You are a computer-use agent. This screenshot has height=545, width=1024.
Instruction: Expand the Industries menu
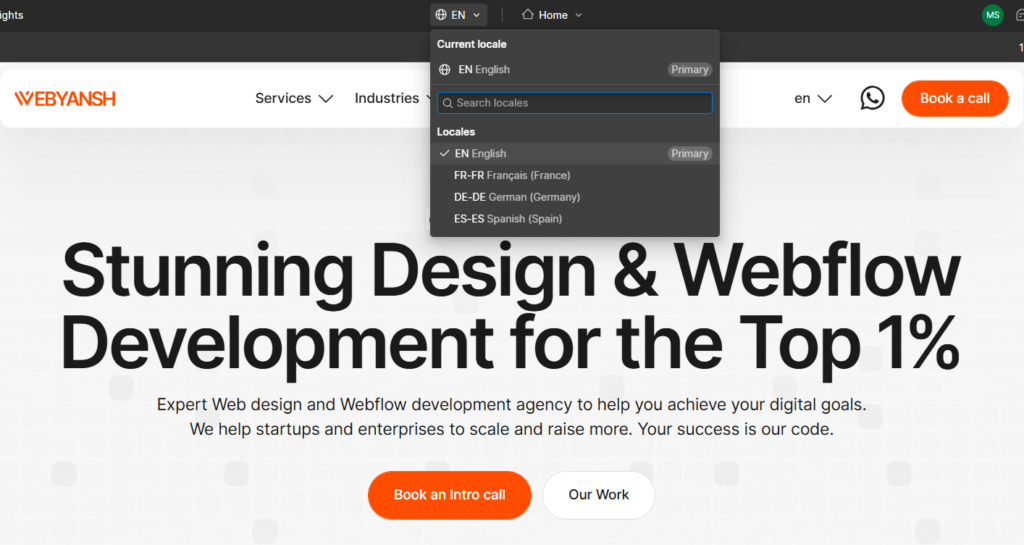[x=394, y=99]
